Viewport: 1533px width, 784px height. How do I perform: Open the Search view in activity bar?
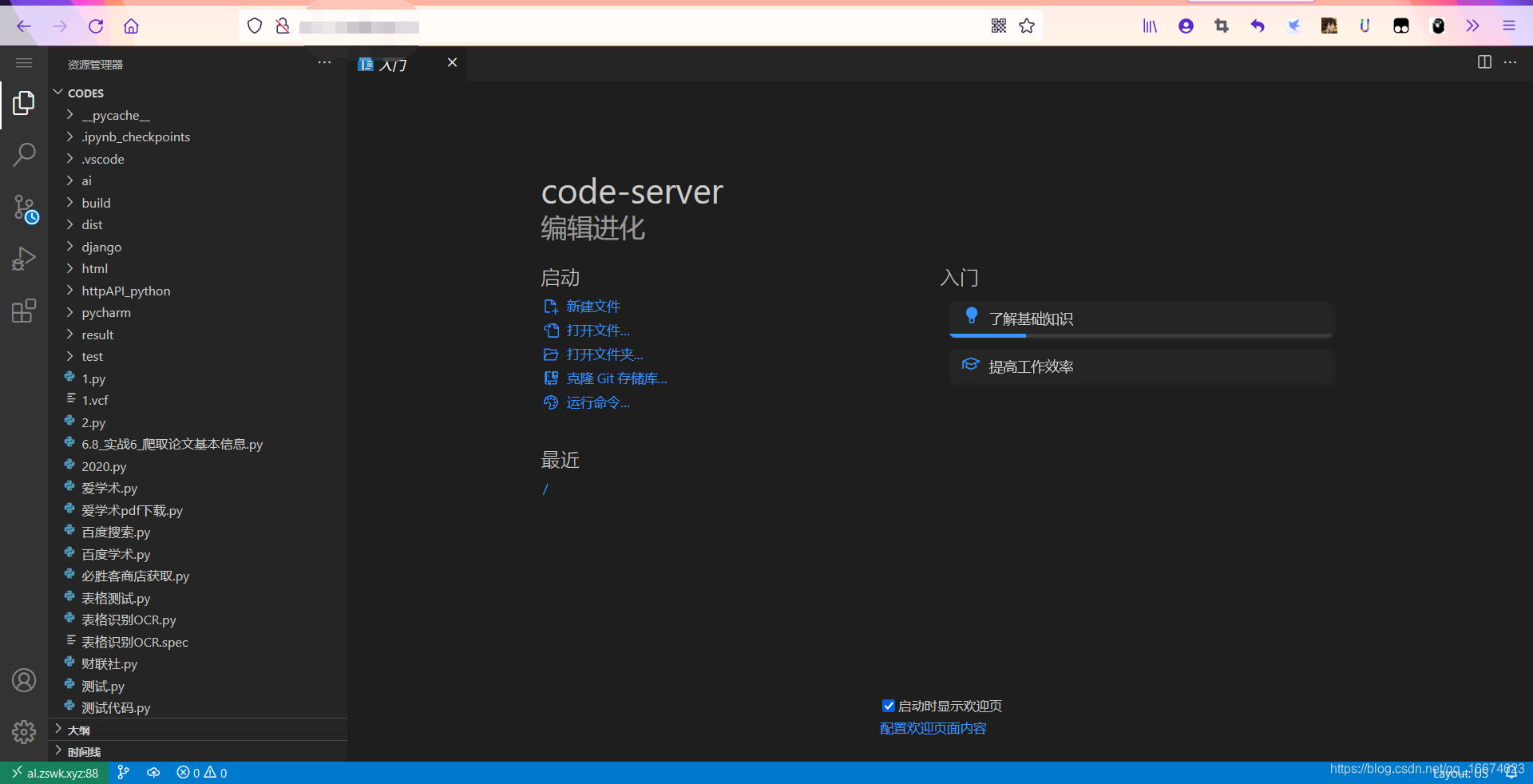coord(24,154)
